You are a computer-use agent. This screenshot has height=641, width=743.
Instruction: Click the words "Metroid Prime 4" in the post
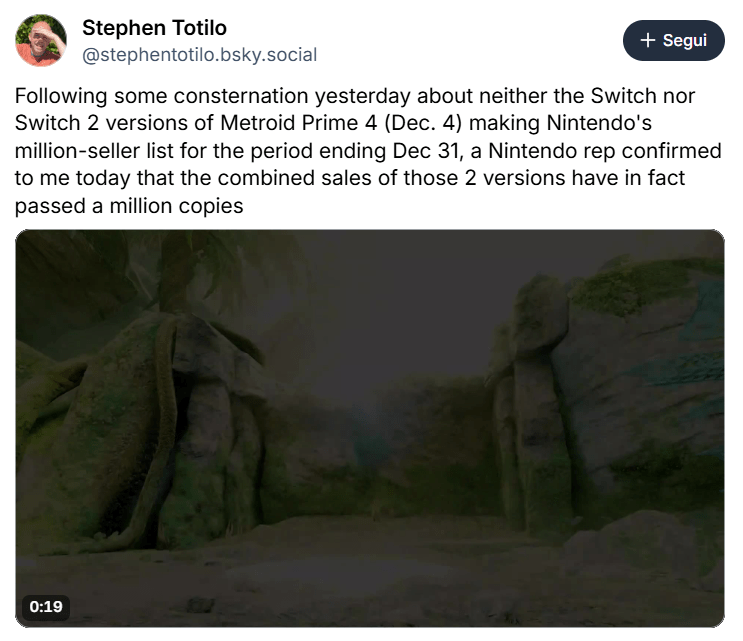click(x=346, y=126)
